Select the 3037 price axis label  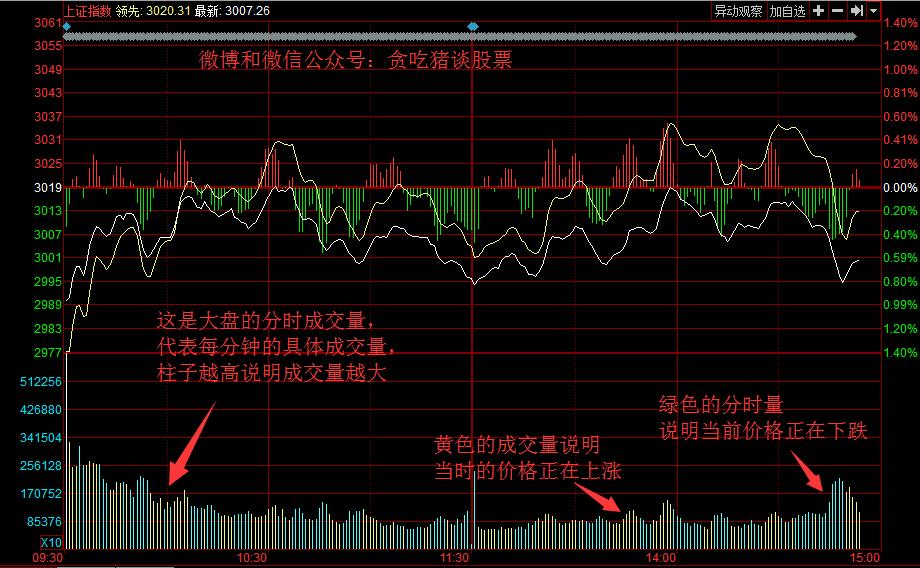click(48, 116)
